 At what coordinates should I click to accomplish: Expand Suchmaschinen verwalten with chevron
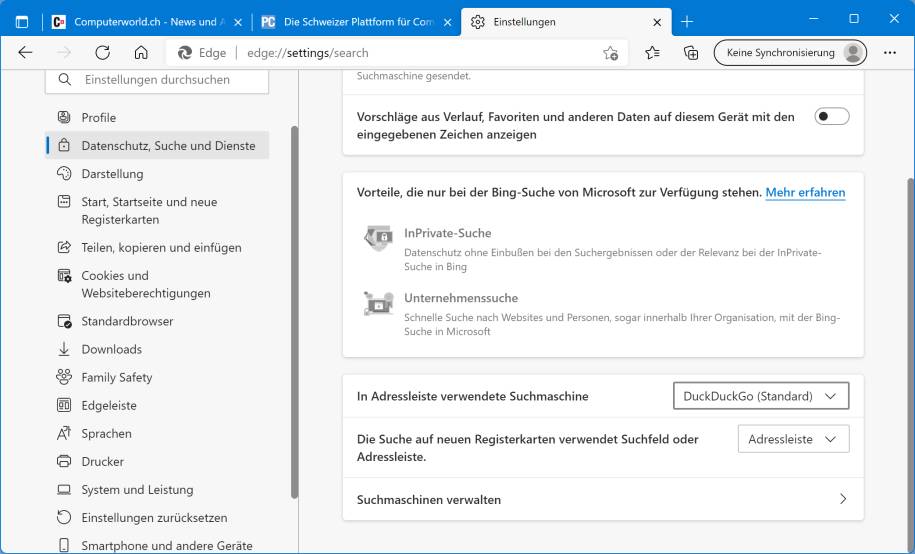tap(843, 499)
